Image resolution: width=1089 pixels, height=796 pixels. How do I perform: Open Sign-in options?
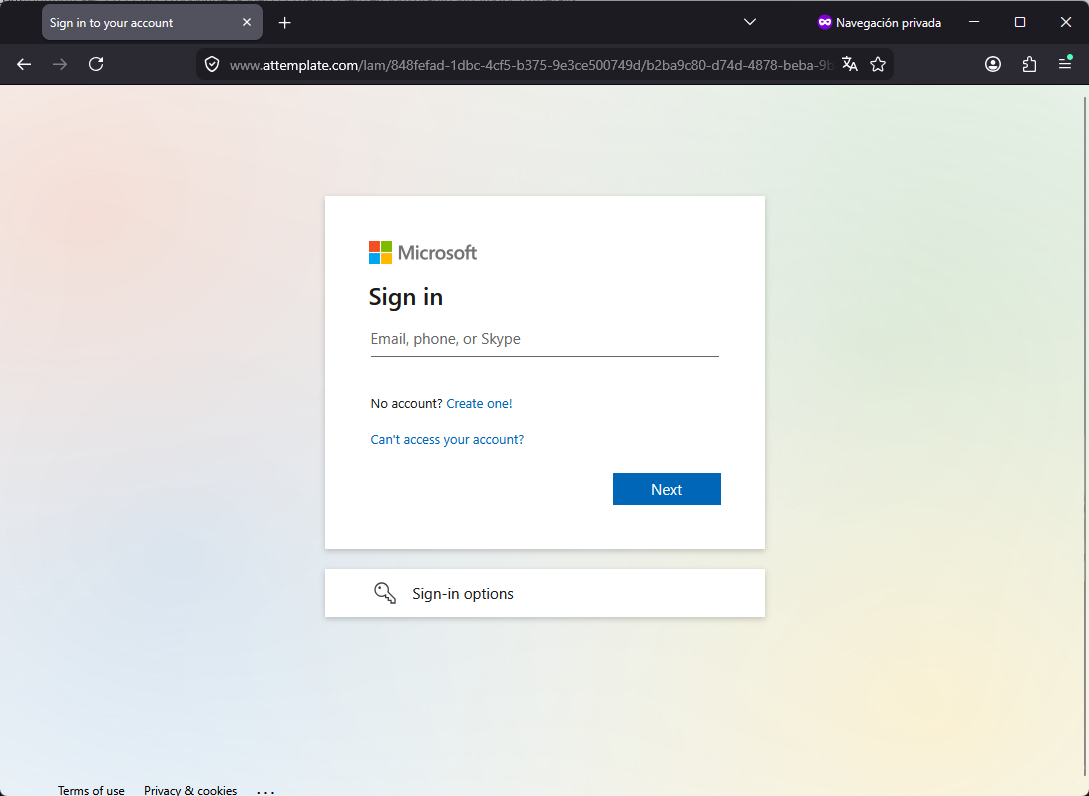point(544,593)
